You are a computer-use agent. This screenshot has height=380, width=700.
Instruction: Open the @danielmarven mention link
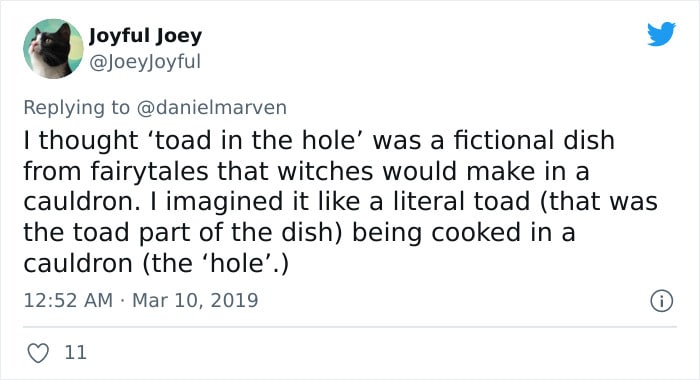(x=212, y=108)
